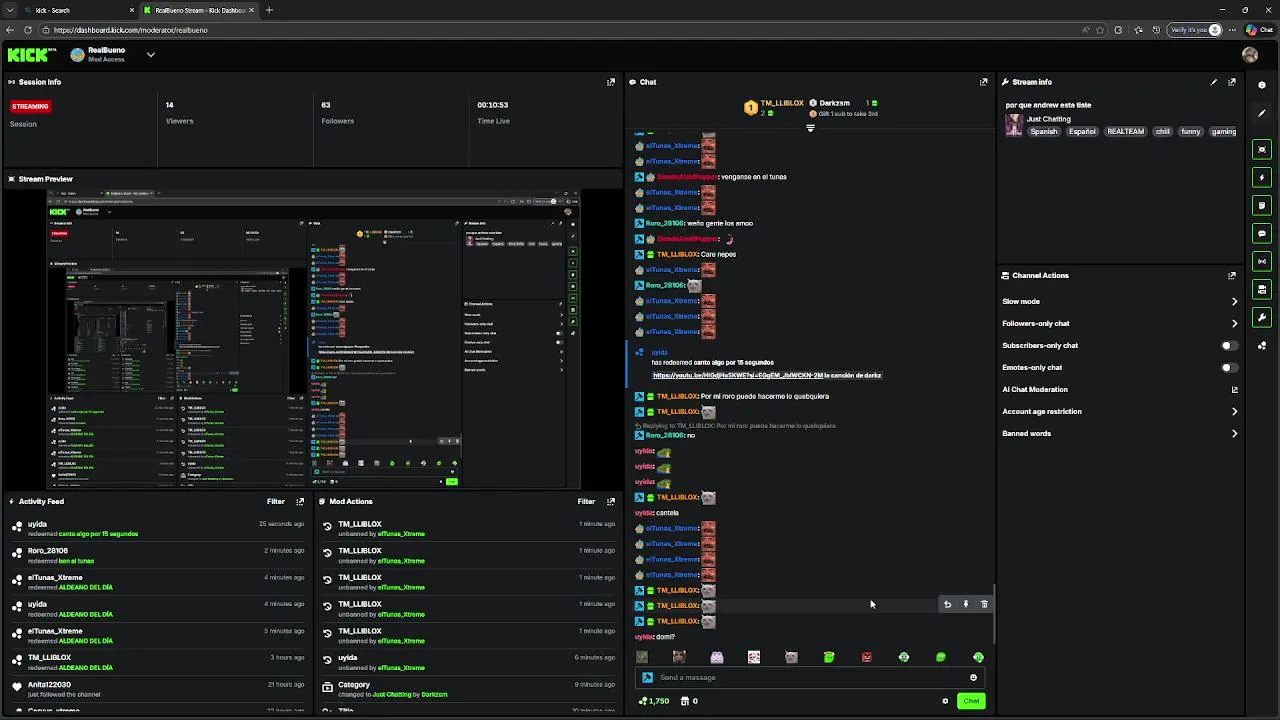The image size is (1280, 720).
Task: Pop out the Channel Actions panel
Action: tap(1232, 275)
